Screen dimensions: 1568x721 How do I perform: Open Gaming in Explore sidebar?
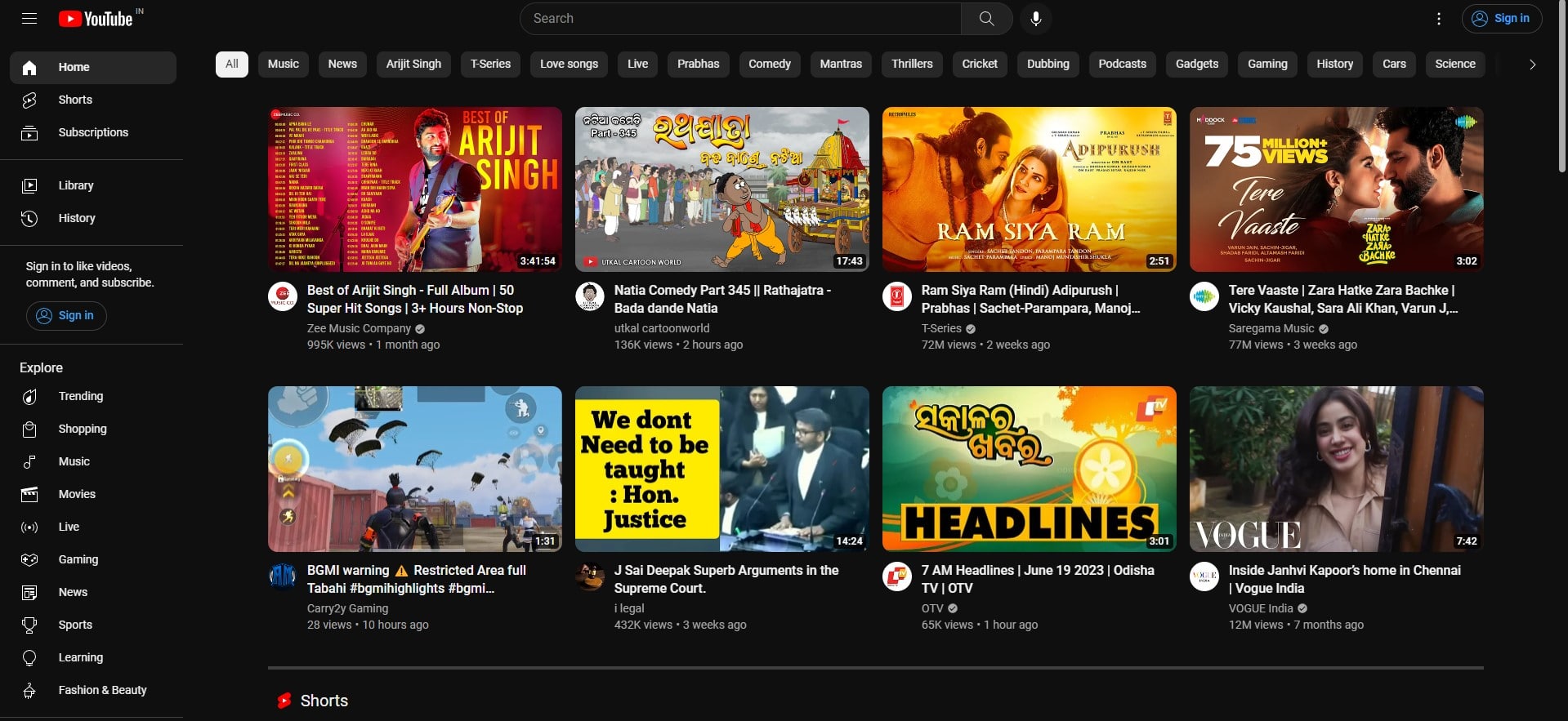[x=93, y=559]
